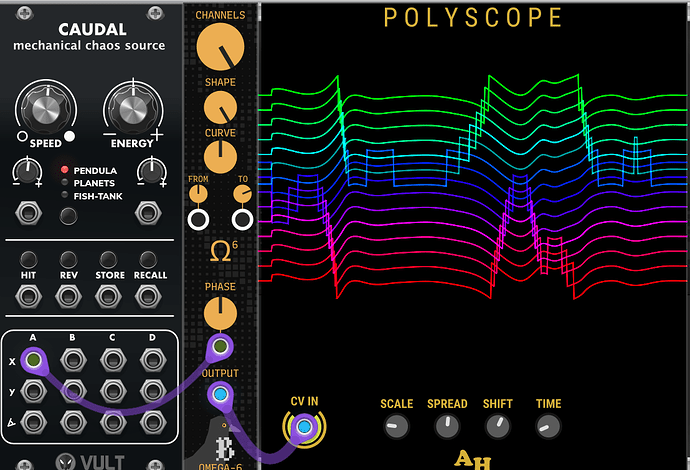Click the small speed attenuator knob
Image resolution: width=690 pixels, height=470 pixels.
tap(27, 171)
